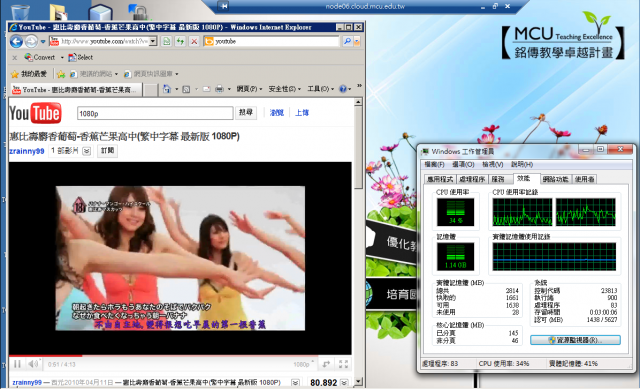Pause the YouTube video

17,364
